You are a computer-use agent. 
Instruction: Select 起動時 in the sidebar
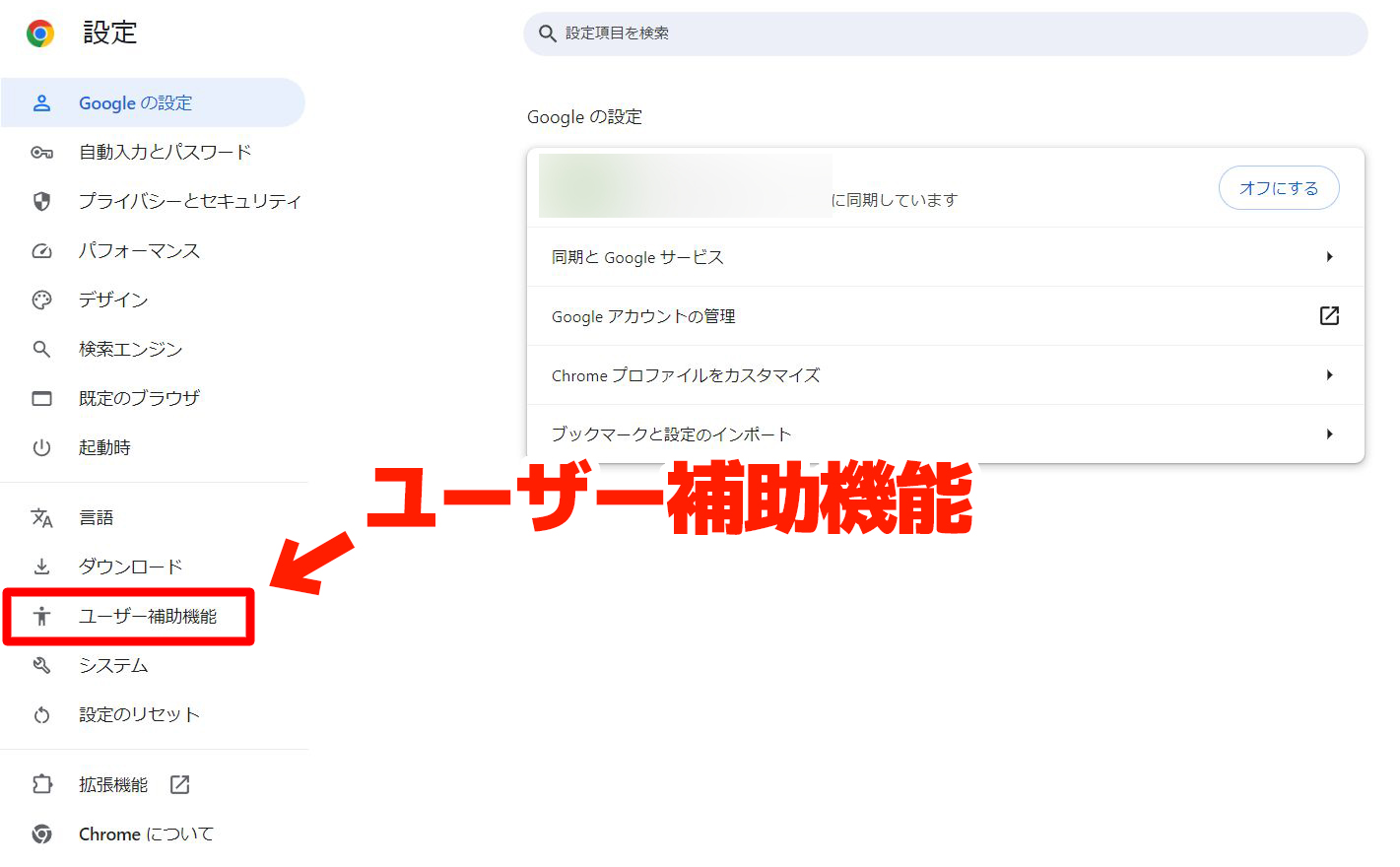pyautogui.click(x=153, y=447)
